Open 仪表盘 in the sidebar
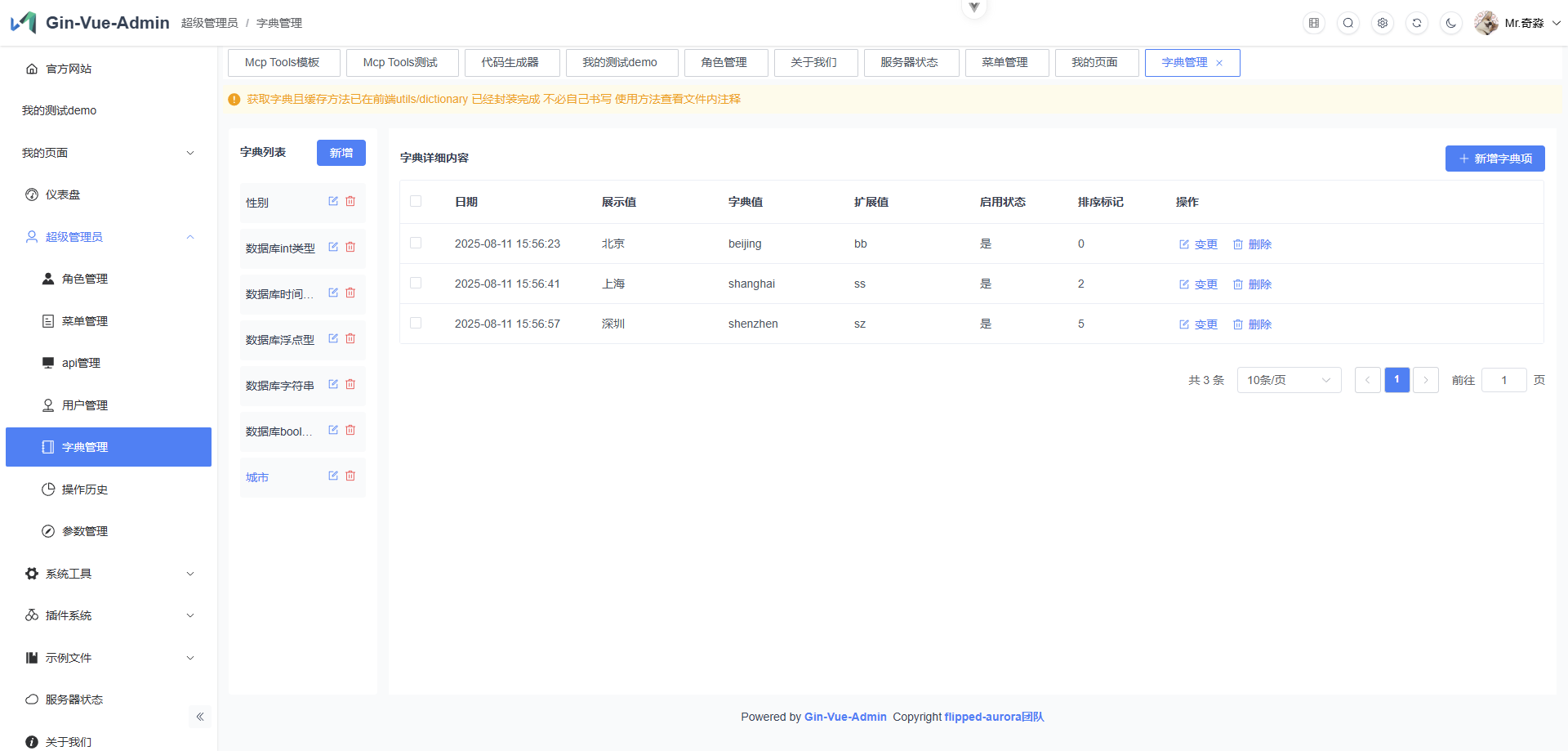The height and width of the screenshot is (751, 1568). click(x=109, y=194)
